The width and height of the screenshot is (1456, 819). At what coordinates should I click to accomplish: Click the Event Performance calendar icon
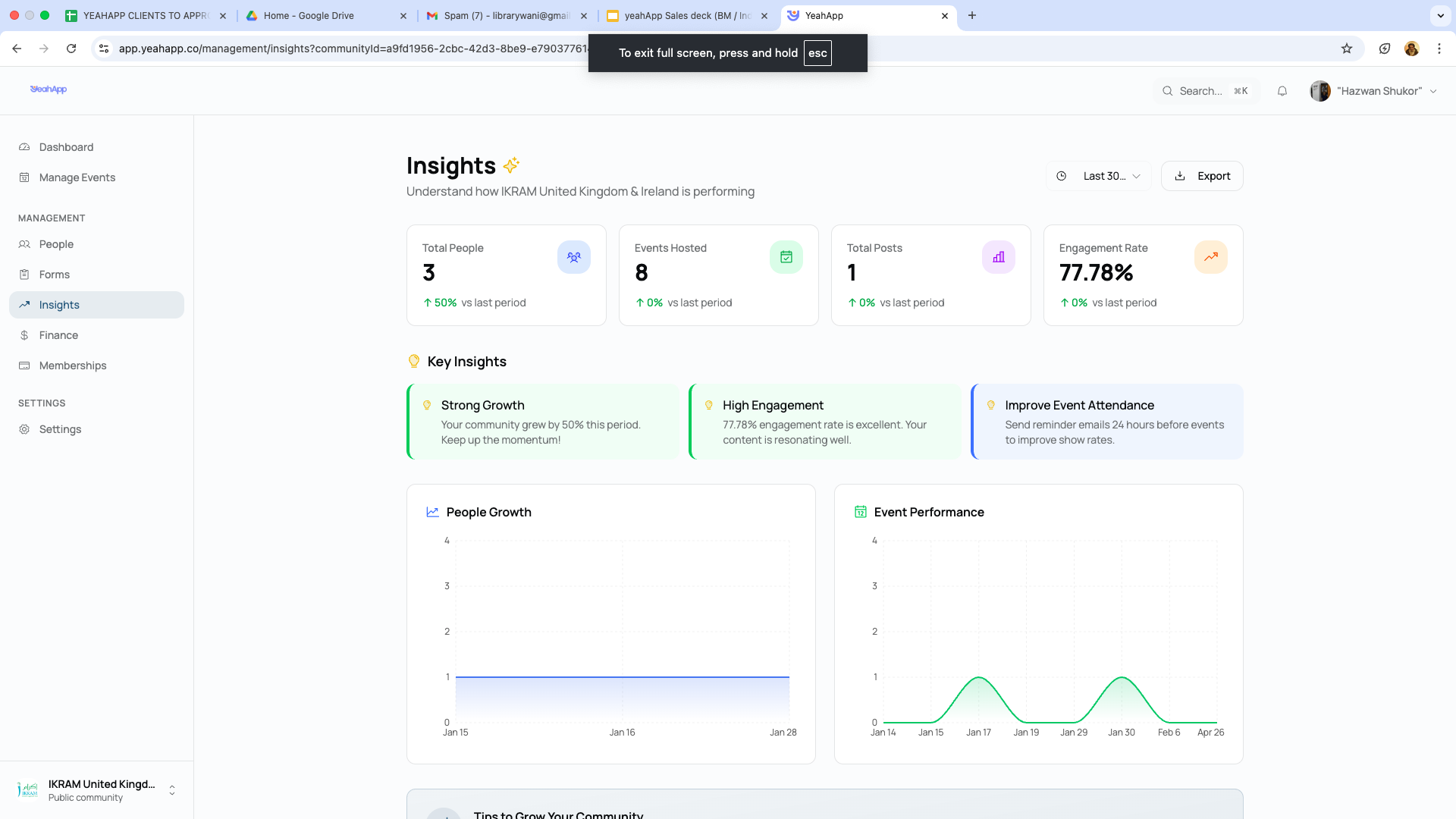[x=861, y=512]
